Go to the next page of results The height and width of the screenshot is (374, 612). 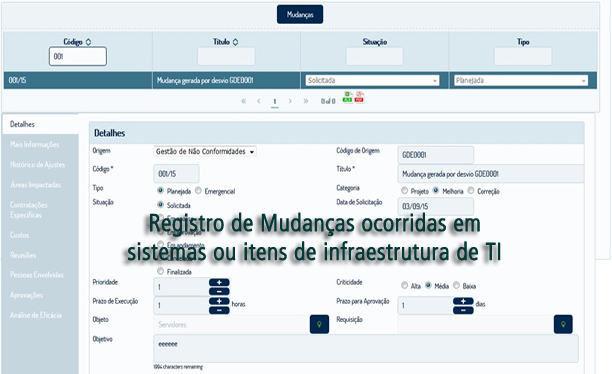pyautogui.click(x=290, y=101)
